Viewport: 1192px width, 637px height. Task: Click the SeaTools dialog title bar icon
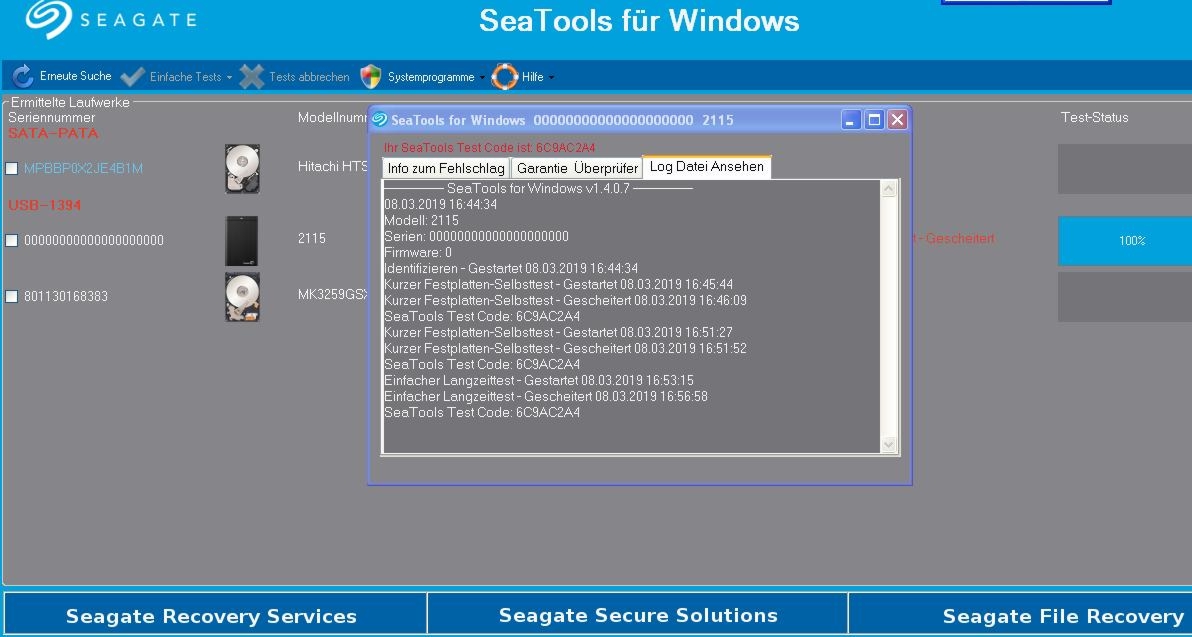tap(379, 119)
